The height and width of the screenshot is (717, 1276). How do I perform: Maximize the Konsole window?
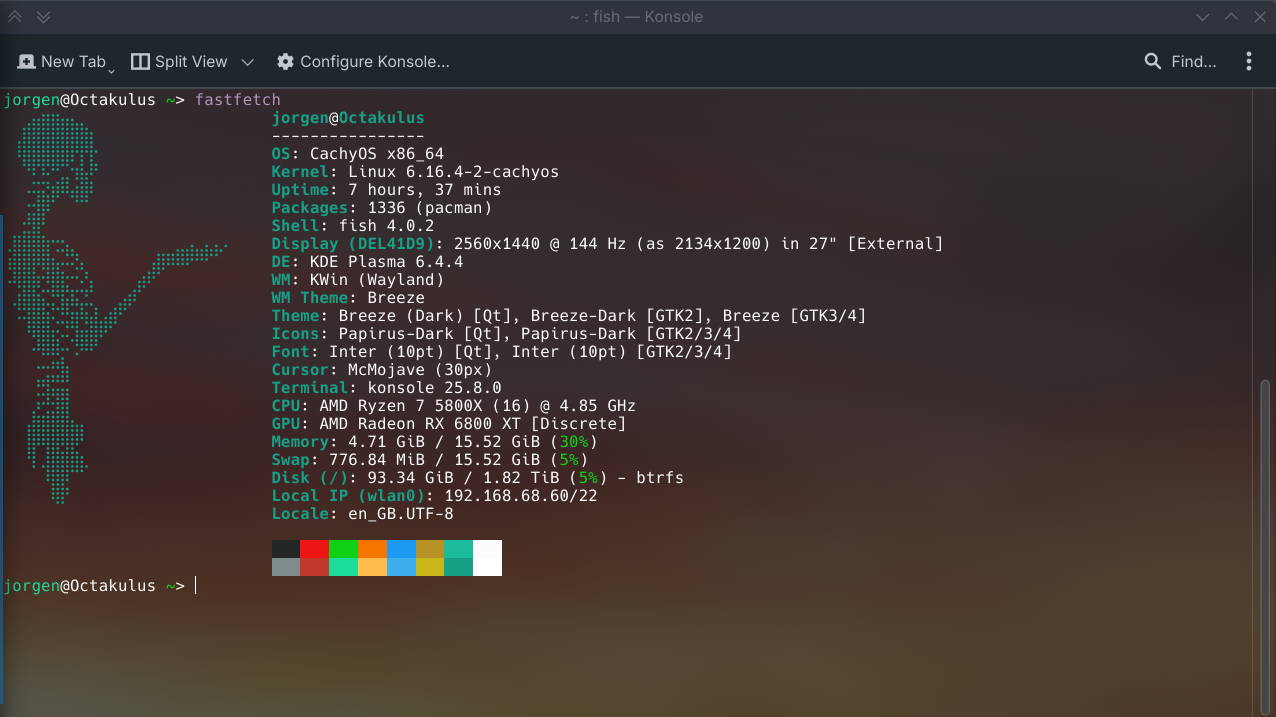click(x=1231, y=17)
